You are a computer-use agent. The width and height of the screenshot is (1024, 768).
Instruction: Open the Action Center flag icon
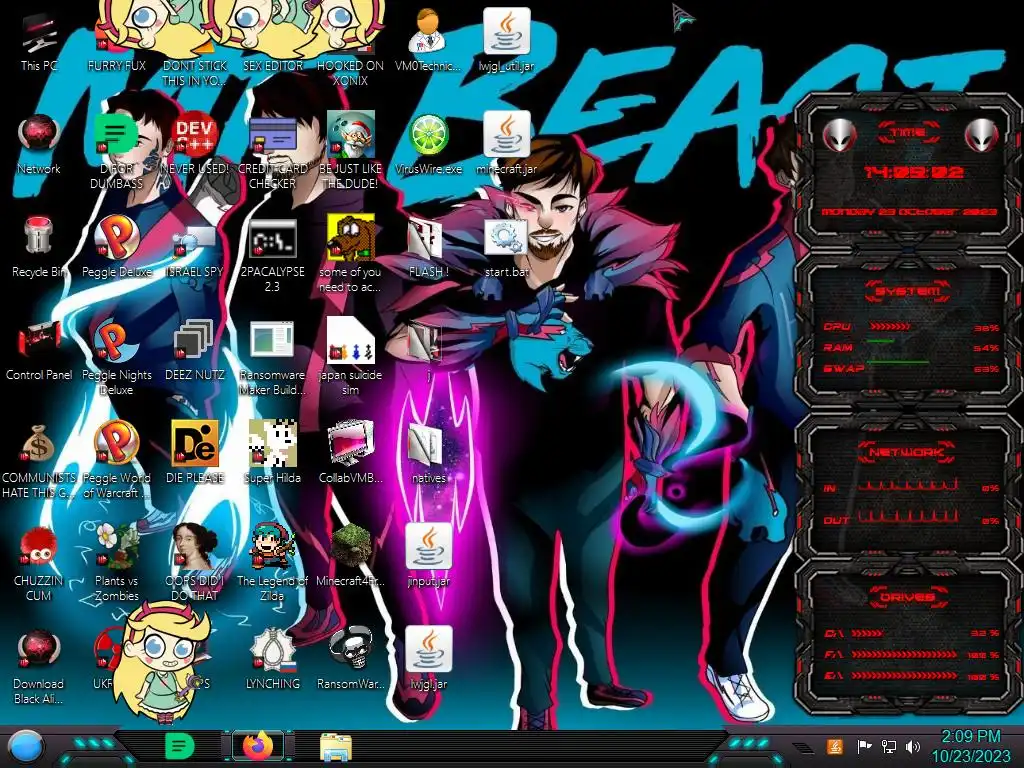click(x=864, y=746)
